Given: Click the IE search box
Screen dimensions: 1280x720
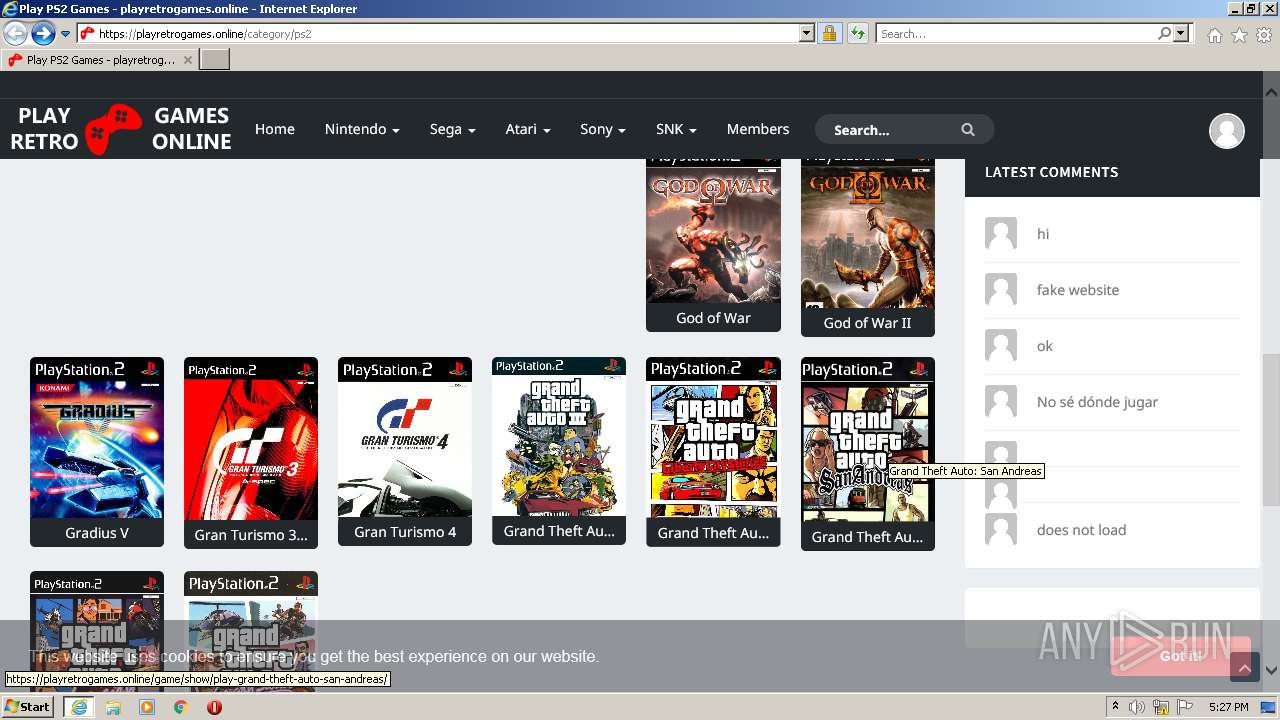Looking at the screenshot, I should click(1015, 34).
